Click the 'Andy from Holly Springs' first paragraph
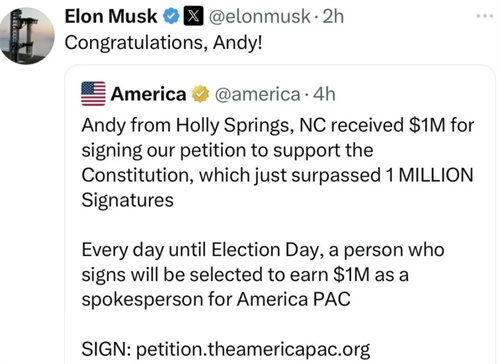 pos(278,163)
